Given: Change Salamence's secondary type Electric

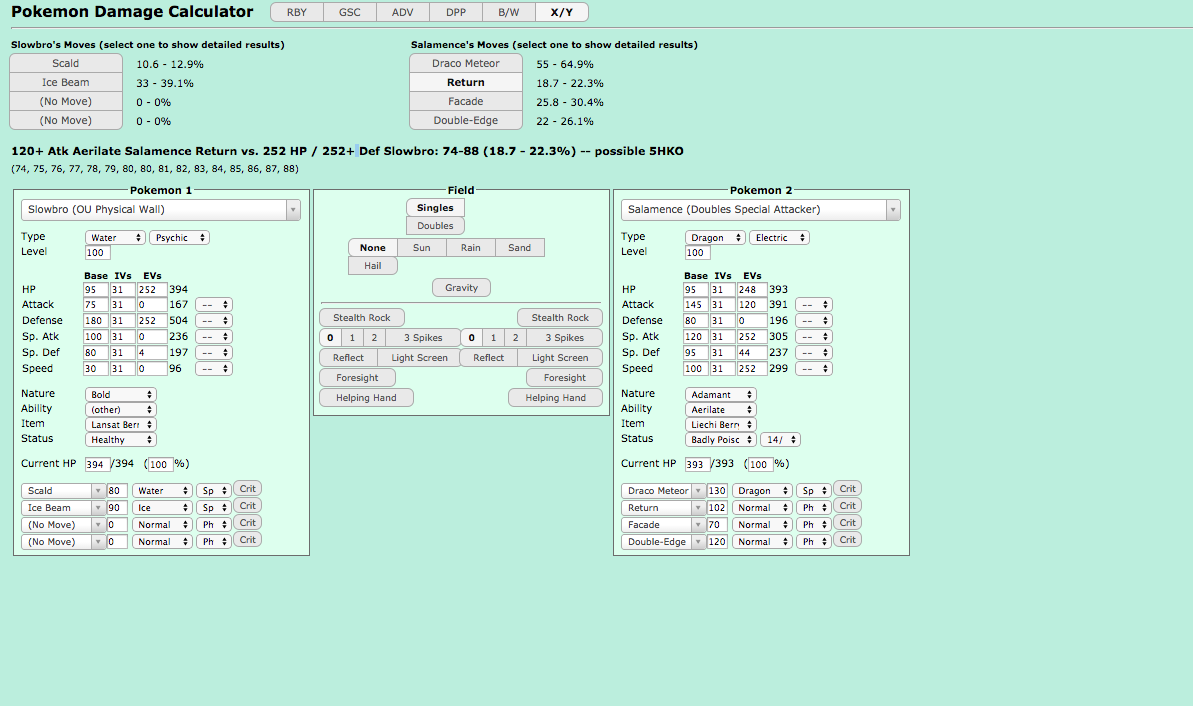Looking at the screenshot, I should (780, 237).
